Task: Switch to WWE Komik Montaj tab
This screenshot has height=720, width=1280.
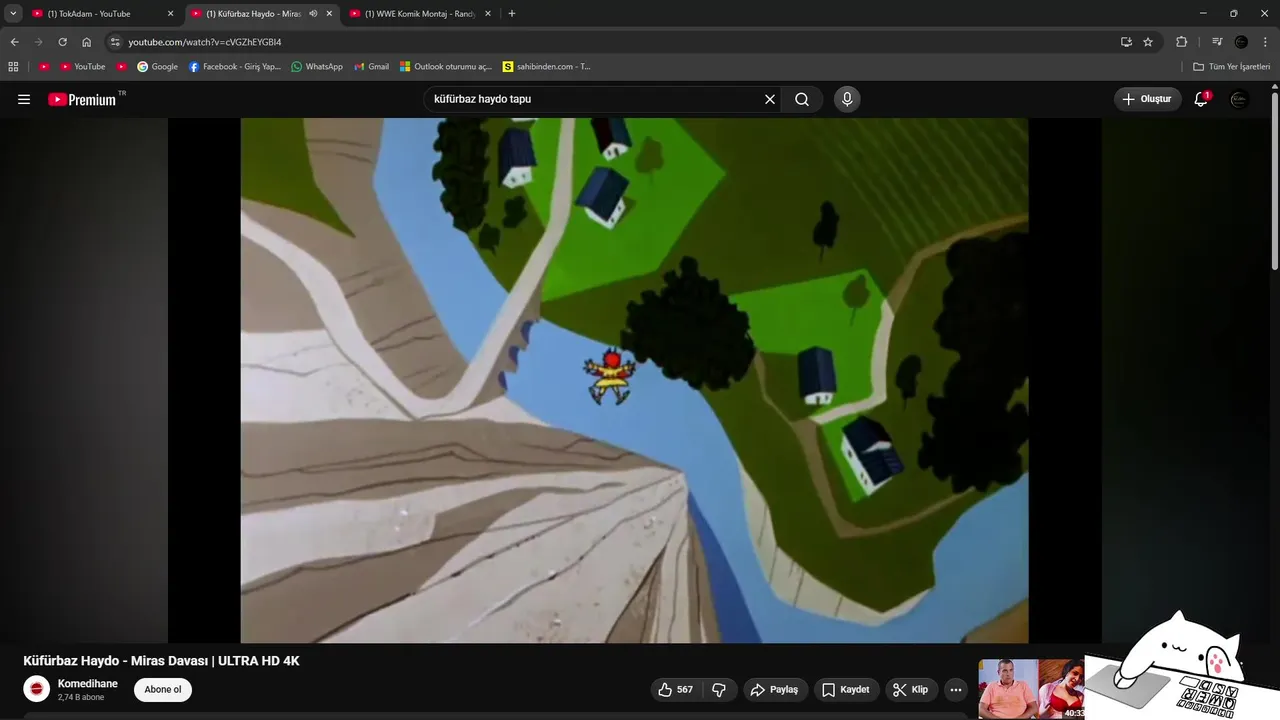Action: 420,14
